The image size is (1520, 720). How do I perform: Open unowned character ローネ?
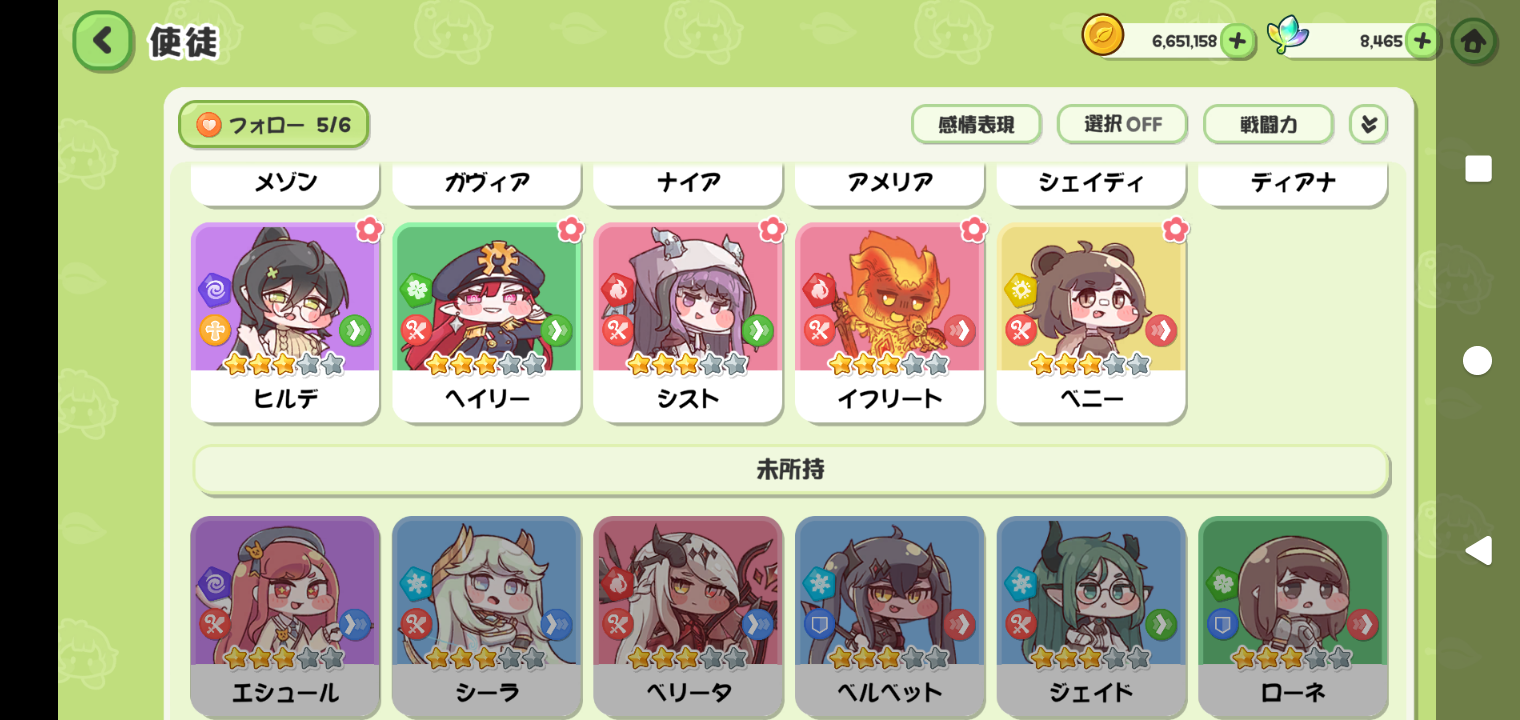click(x=1293, y=616)
